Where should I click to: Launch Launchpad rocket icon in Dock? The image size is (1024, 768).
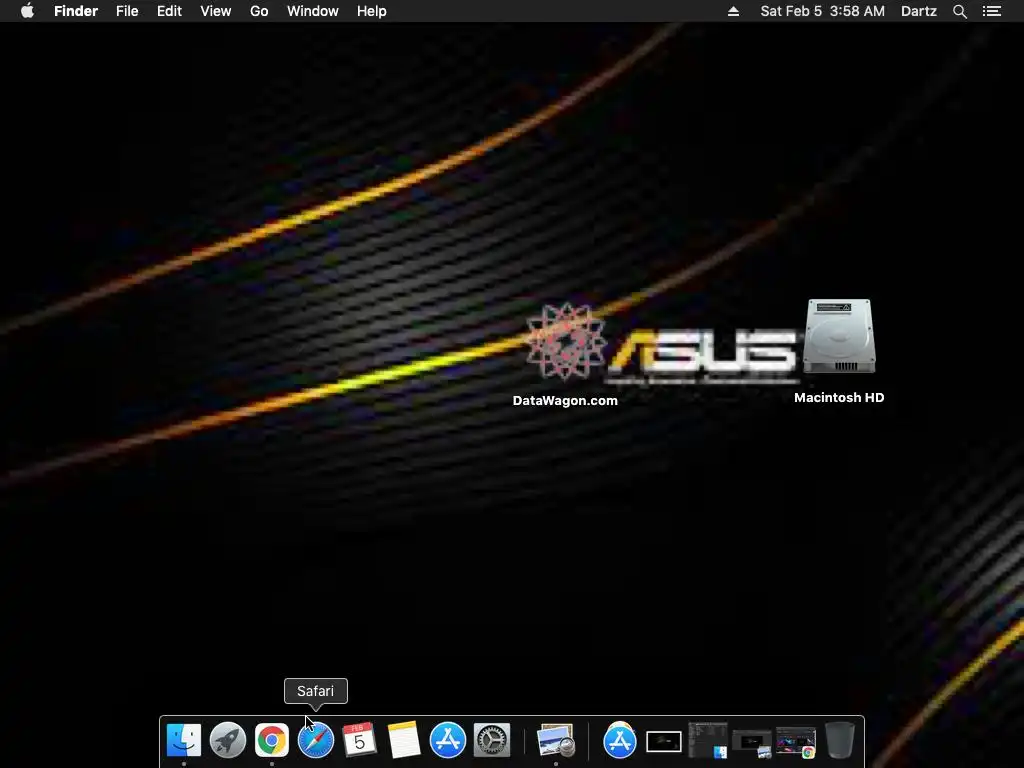(x=228, y=740)
